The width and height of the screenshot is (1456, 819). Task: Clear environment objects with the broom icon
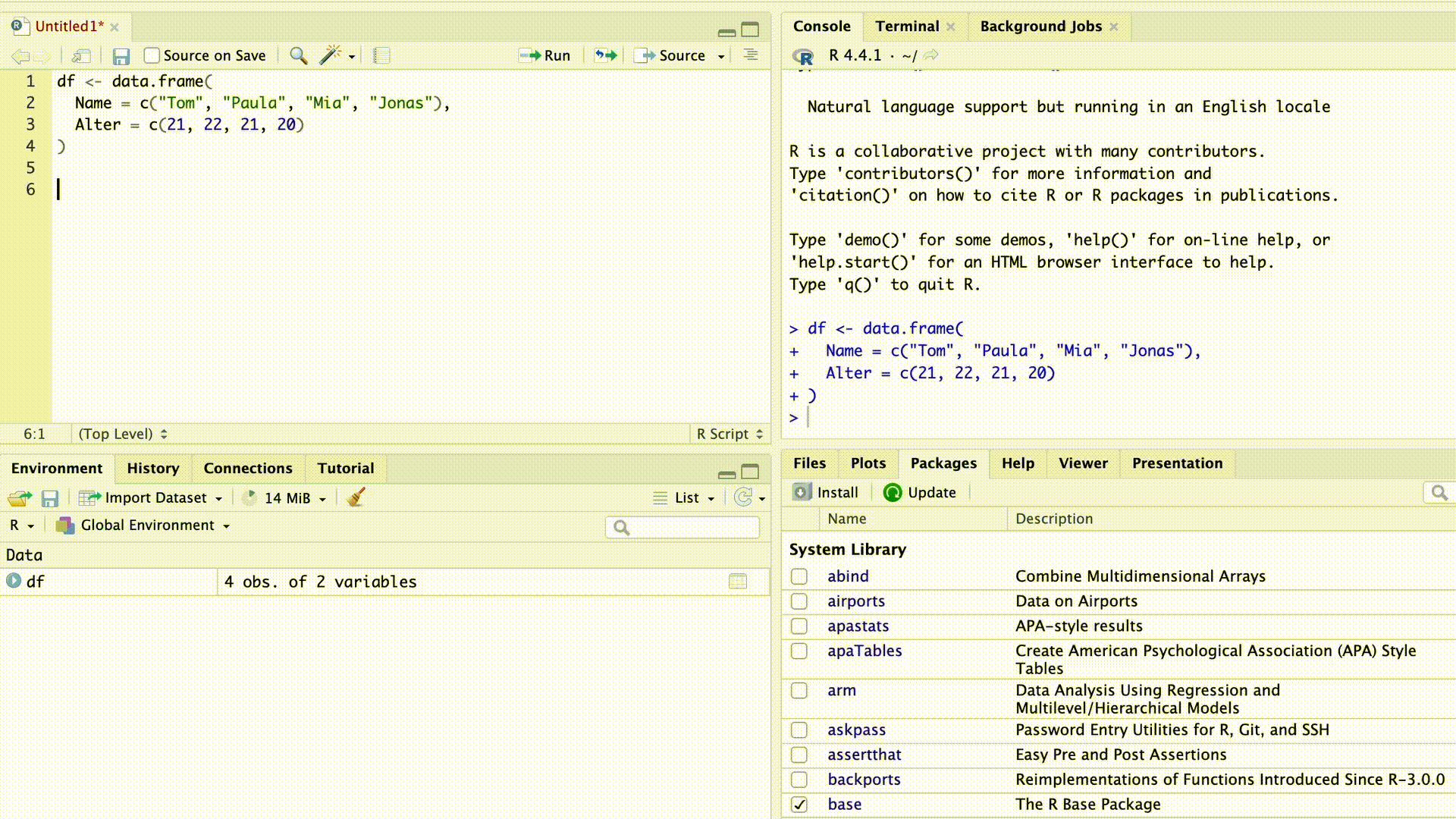click(x=356, y=497)
